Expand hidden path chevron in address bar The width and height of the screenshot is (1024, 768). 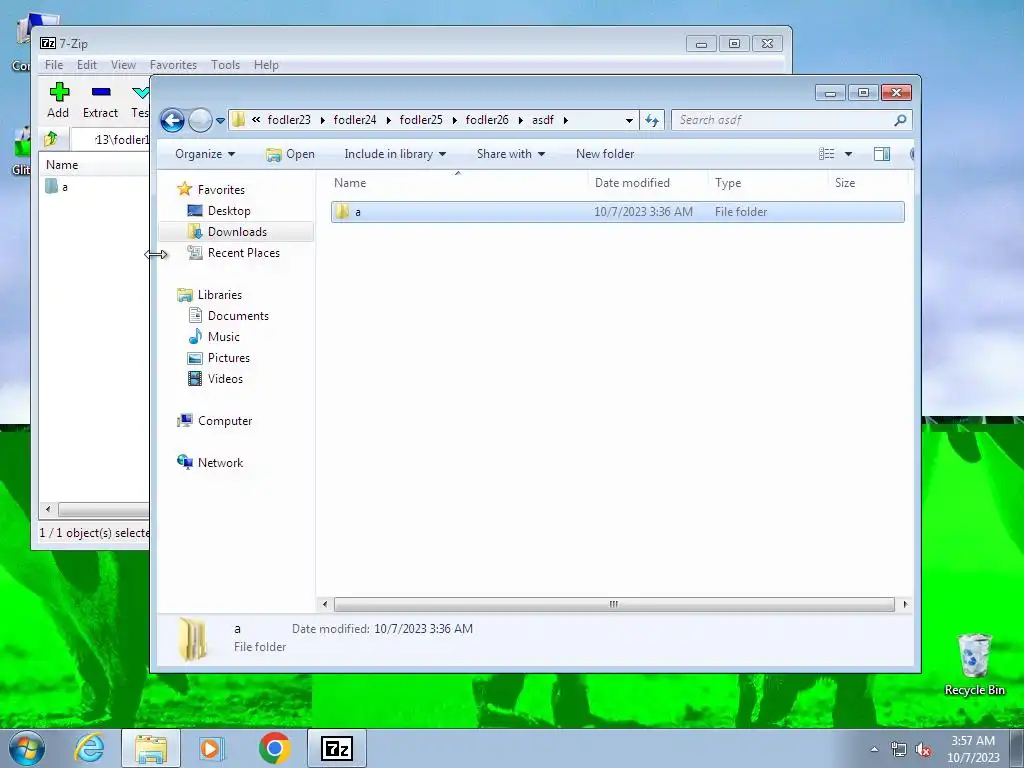pos(256,120)
